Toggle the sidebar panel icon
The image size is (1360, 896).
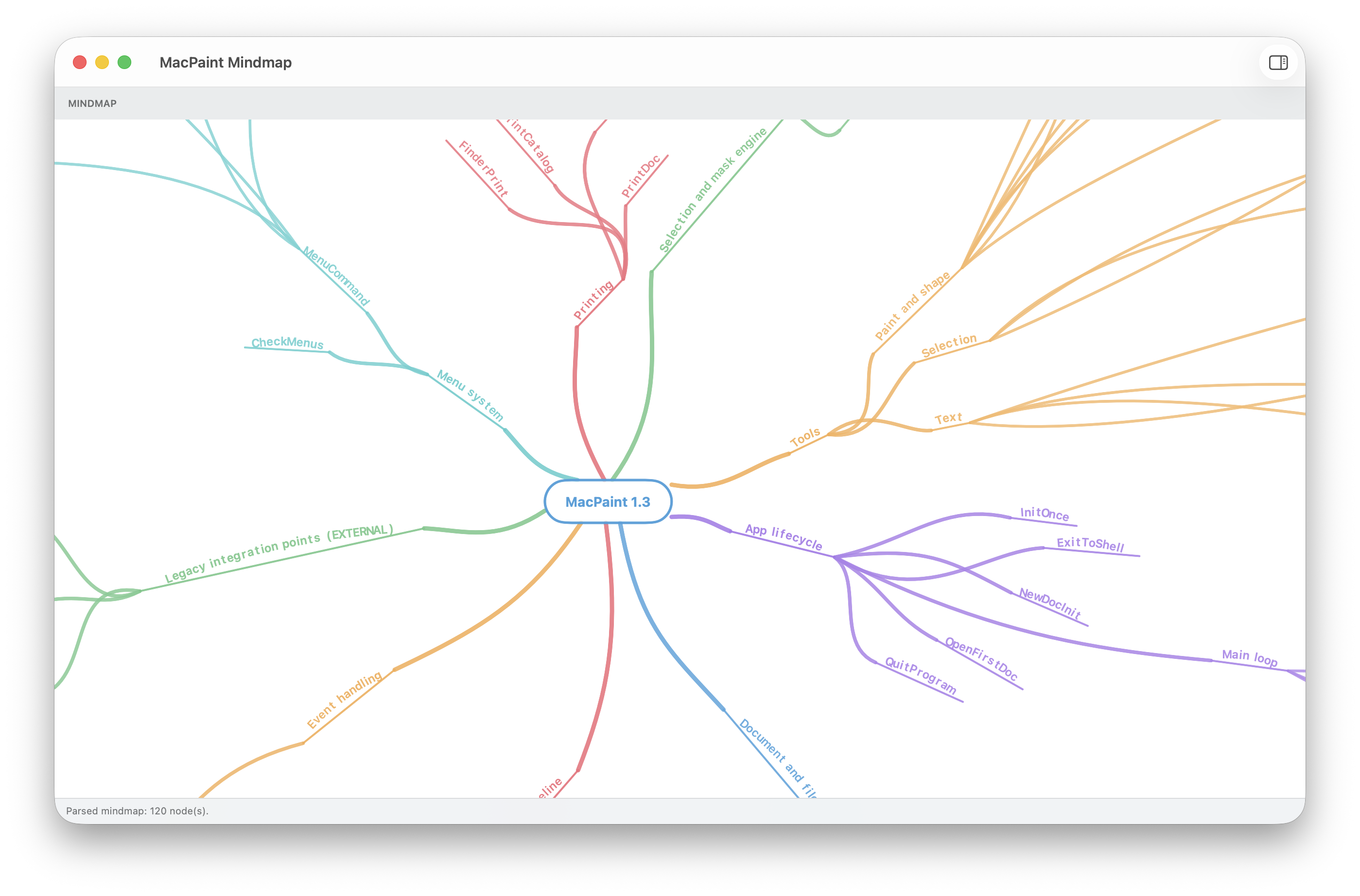(x=1278, y=62)
